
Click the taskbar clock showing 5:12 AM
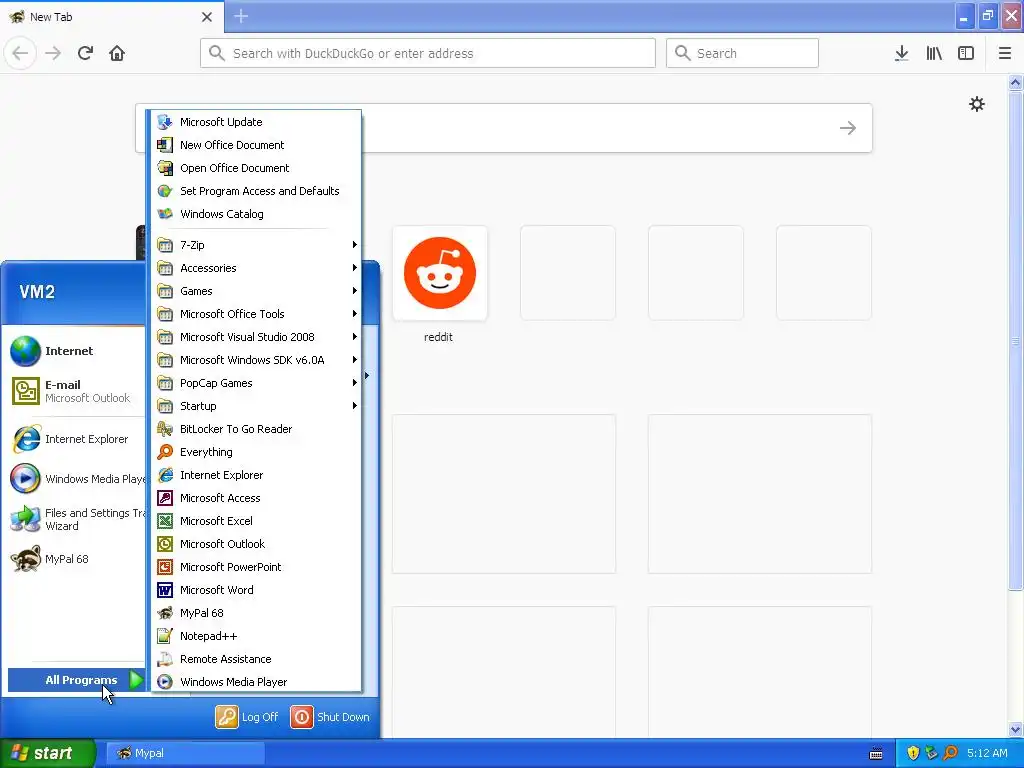pos(987,753)
